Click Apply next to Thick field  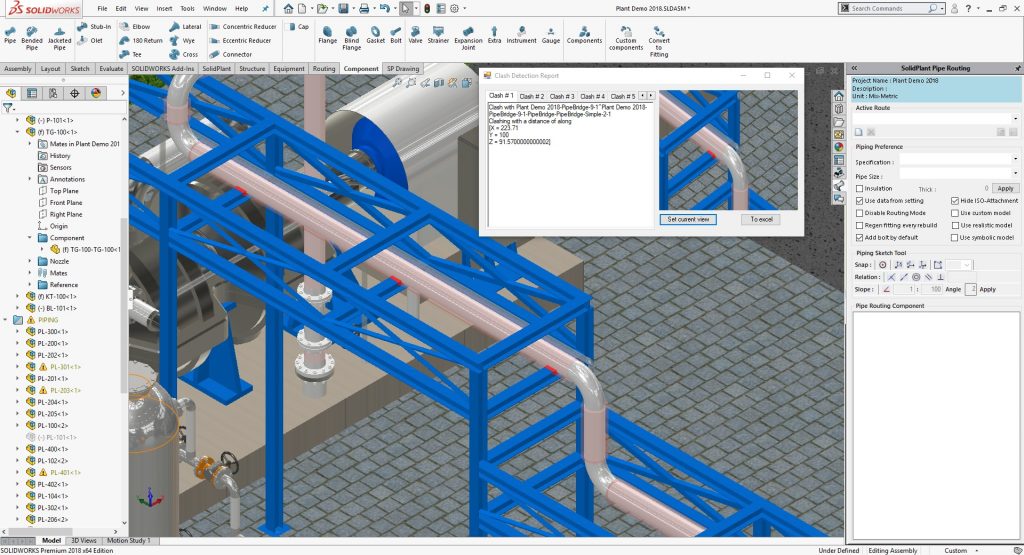coord(1005,189)
